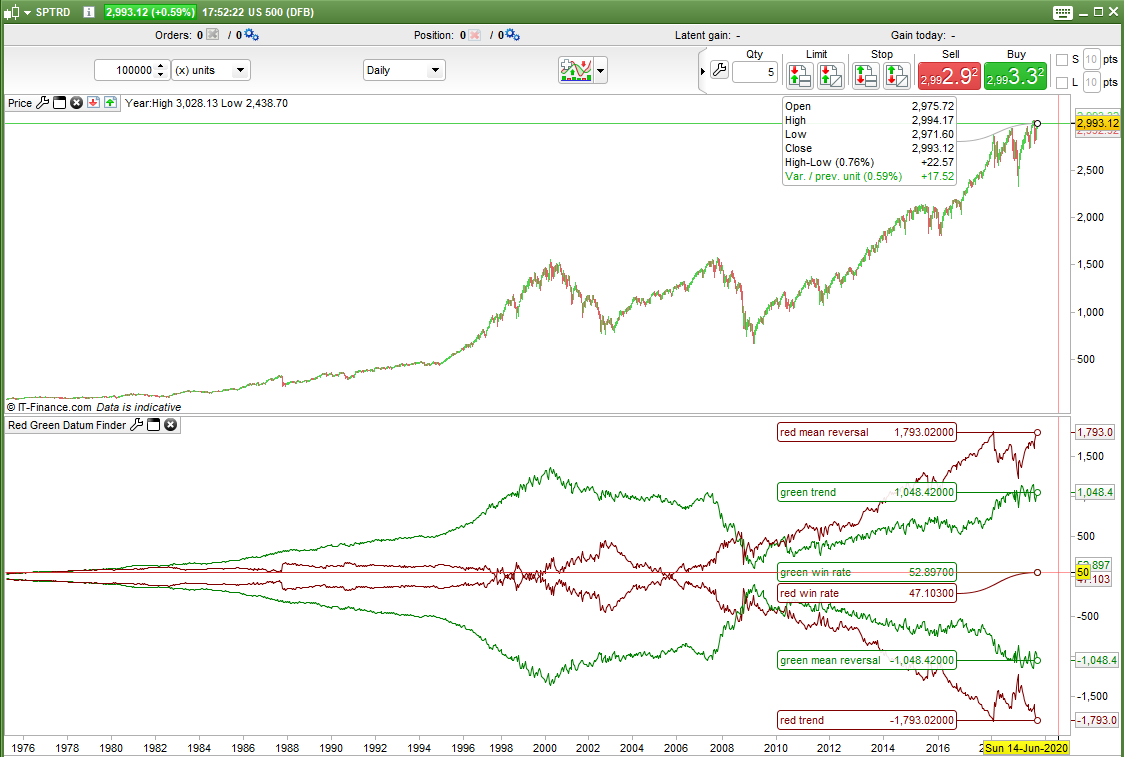The image size is (1124, 757).
Task: Click the 2,993.12 (+0.59%) price badge
Action: click(x=150, y=12)
